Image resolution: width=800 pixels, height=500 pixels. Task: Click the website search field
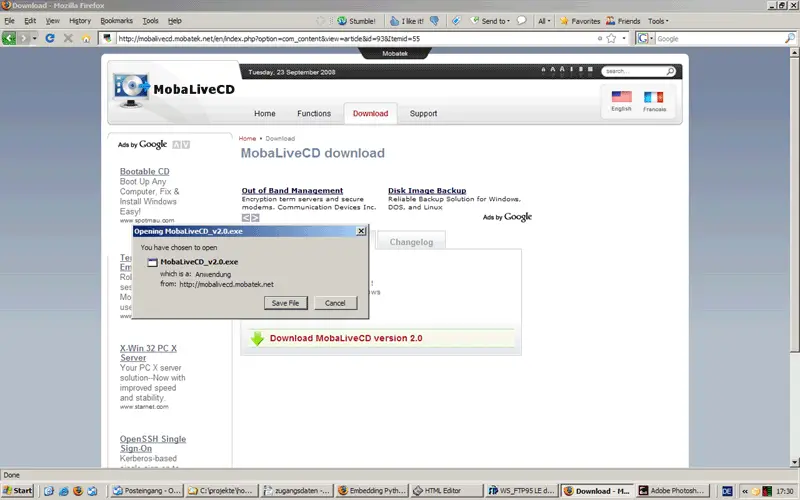[x=634, y=71]
